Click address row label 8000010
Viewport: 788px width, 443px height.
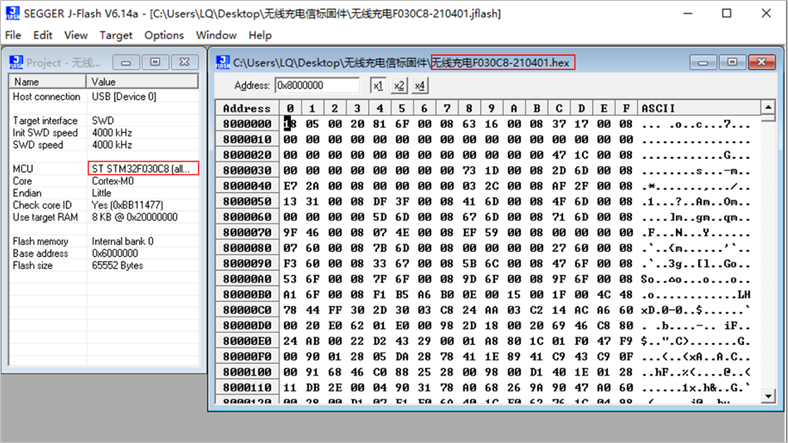click(x=247, y=139)
